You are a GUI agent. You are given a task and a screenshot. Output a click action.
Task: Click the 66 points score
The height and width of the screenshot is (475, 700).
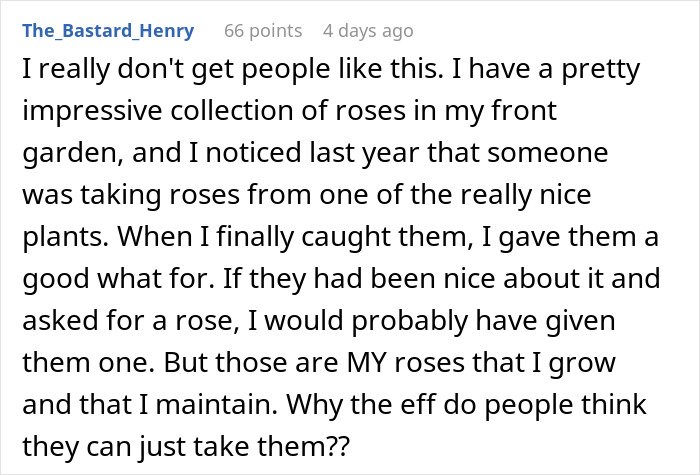click(x=263, y=31)
